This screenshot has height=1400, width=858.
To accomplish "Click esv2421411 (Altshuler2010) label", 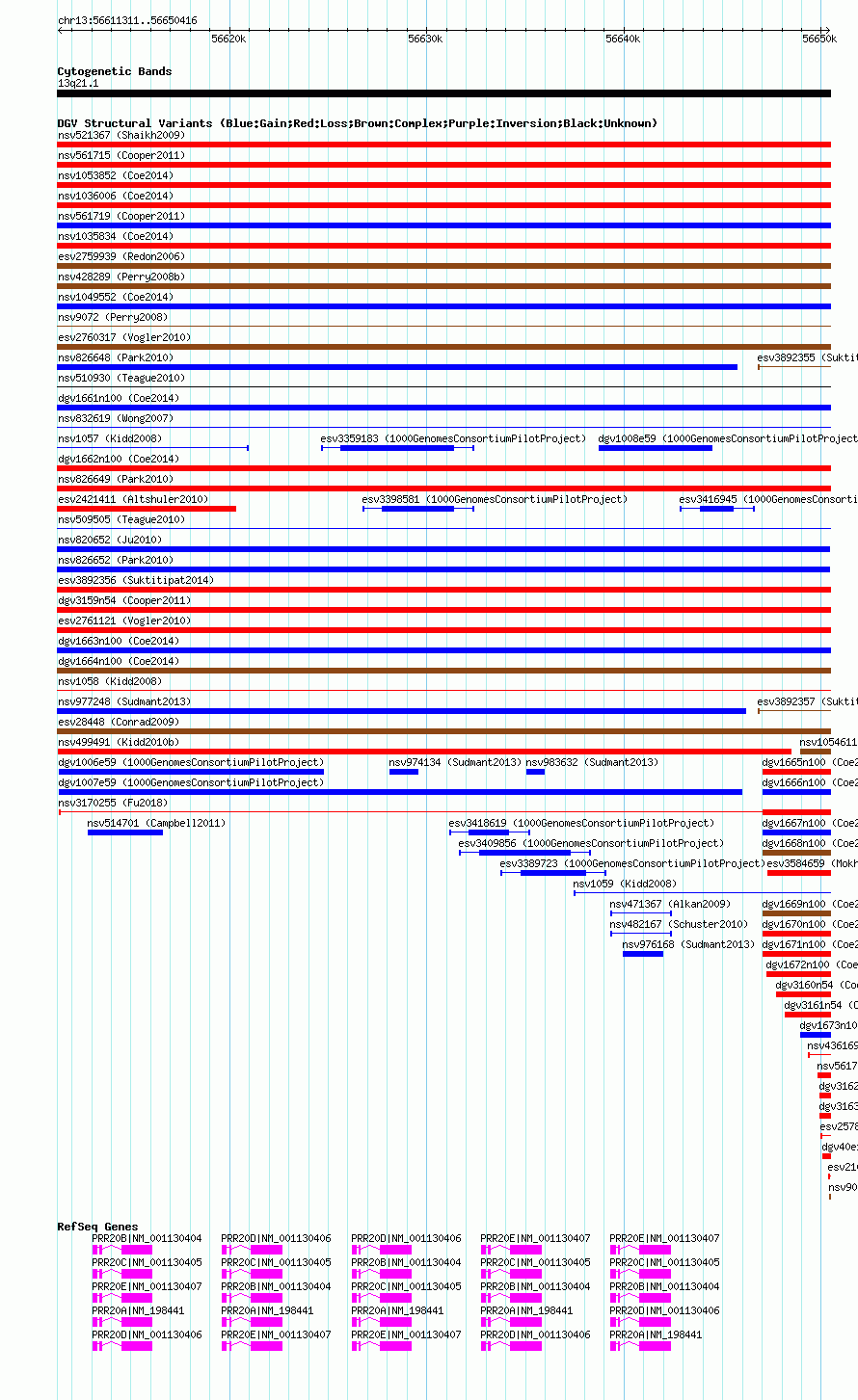I will [133, 499].
